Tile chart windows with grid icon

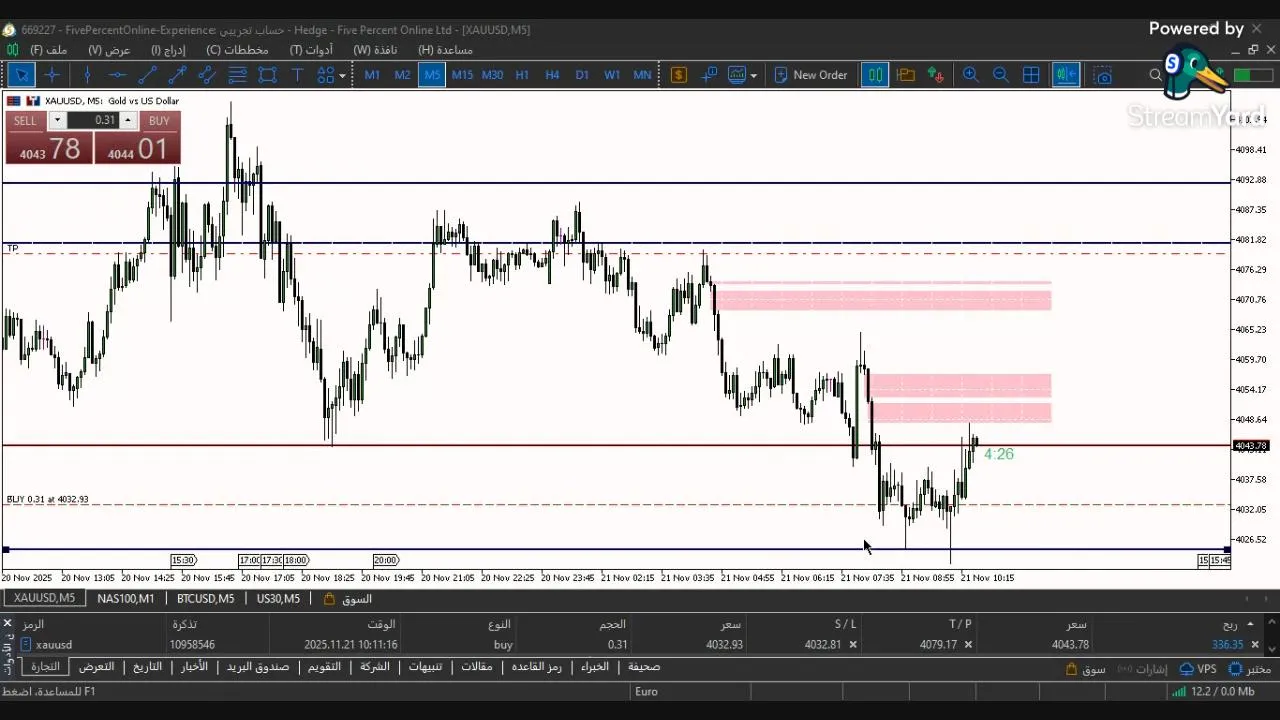click(1032, 75)
